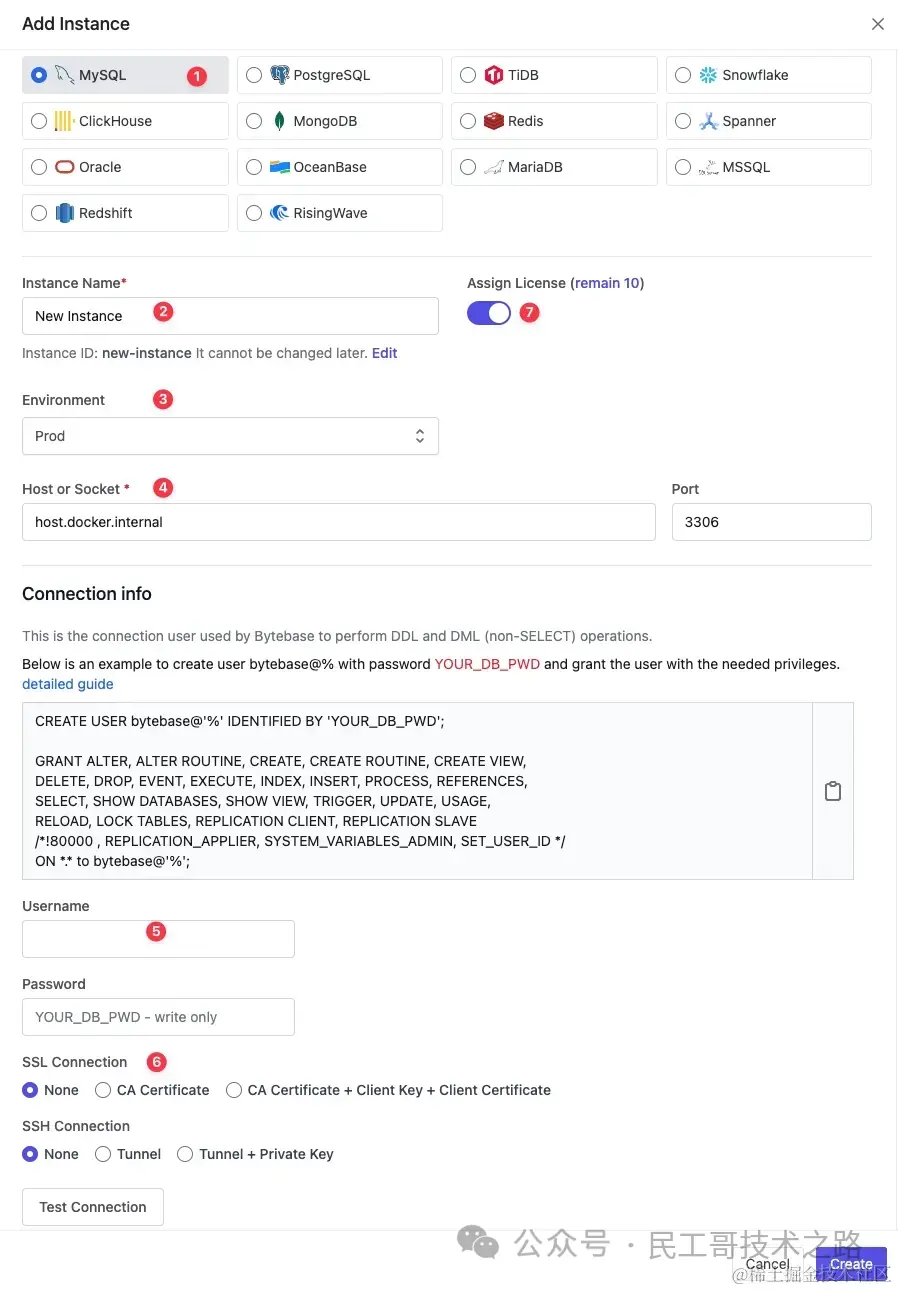The image size is (898, 1291).
Task: Select the MSSQL radio button
Action: coord(683,167)
